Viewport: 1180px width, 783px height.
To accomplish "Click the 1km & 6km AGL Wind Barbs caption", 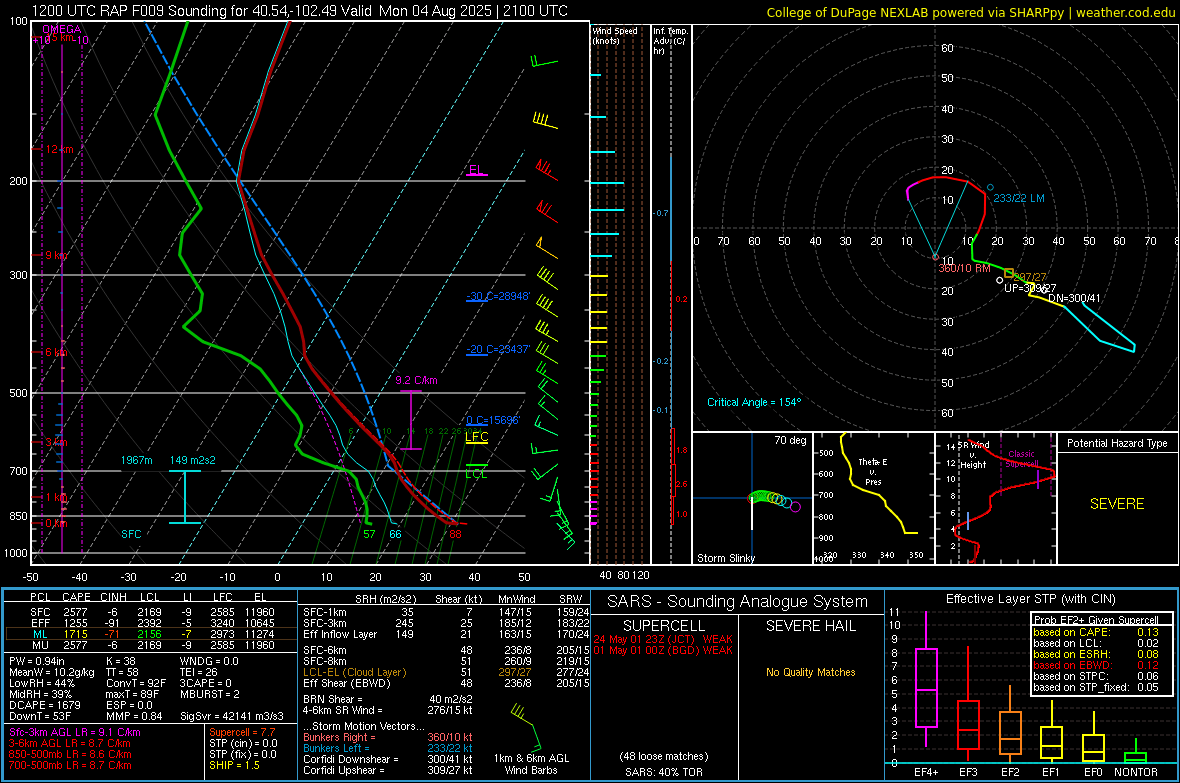I will pyautogui.click(x=531, y=764).
